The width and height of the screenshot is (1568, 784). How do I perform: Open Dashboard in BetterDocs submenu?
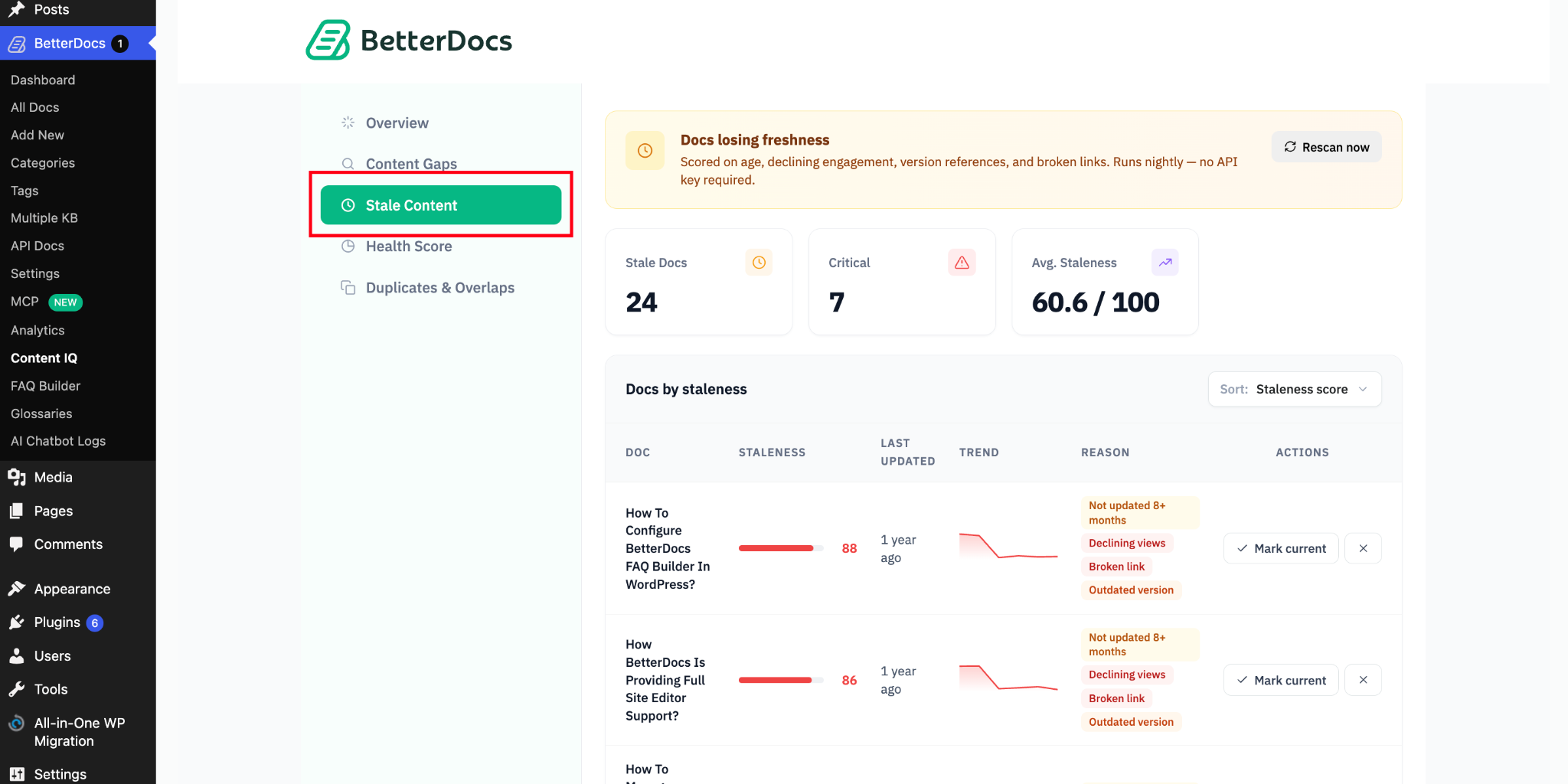43,80
